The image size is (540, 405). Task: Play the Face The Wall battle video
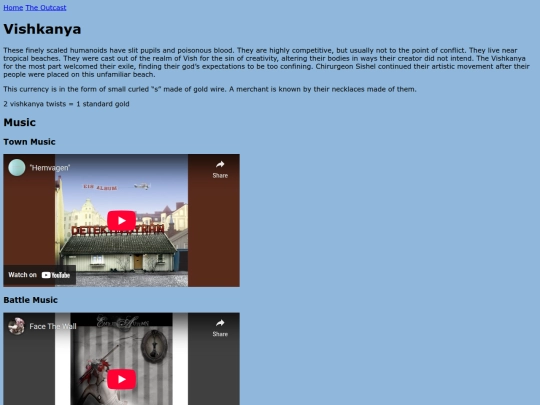[122, 379]
